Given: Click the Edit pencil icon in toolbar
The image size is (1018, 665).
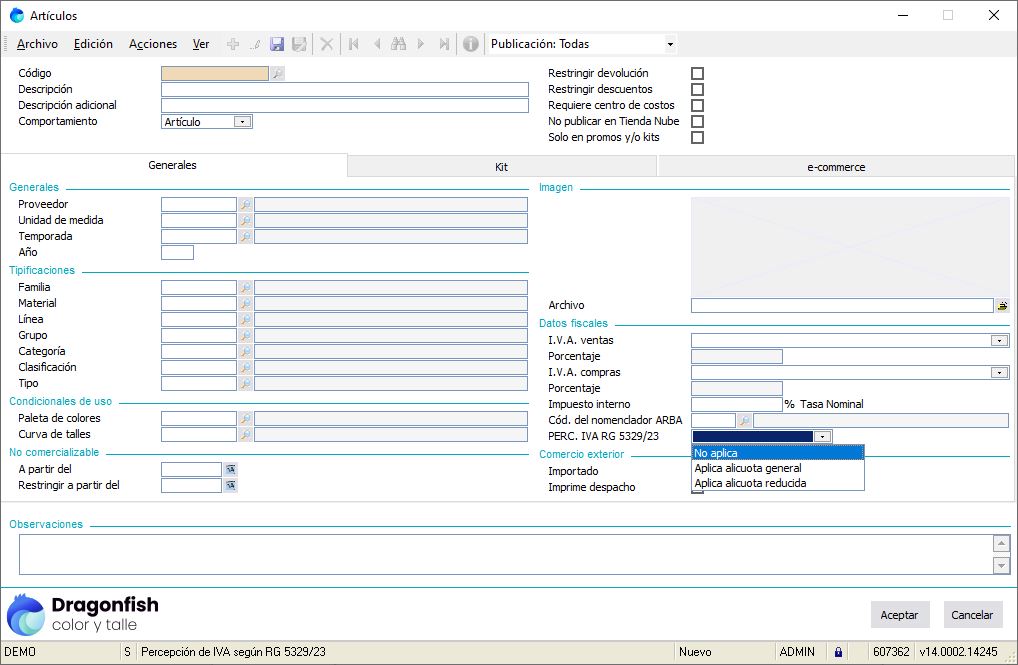Looking at the screenshot, I should (x=255, y=44).
